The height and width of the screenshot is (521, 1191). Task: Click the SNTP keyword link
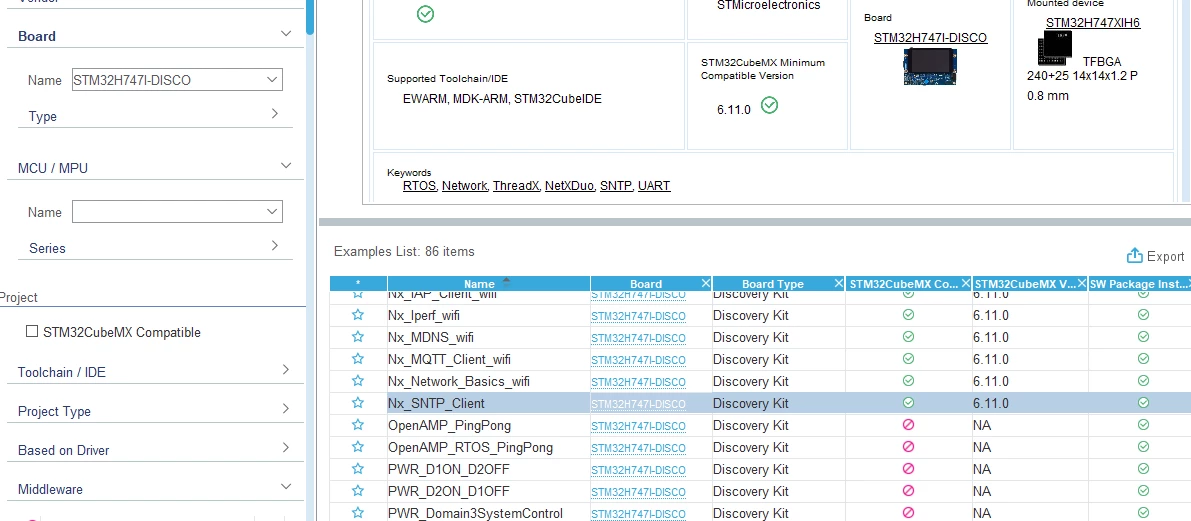[x=617, y=185]
